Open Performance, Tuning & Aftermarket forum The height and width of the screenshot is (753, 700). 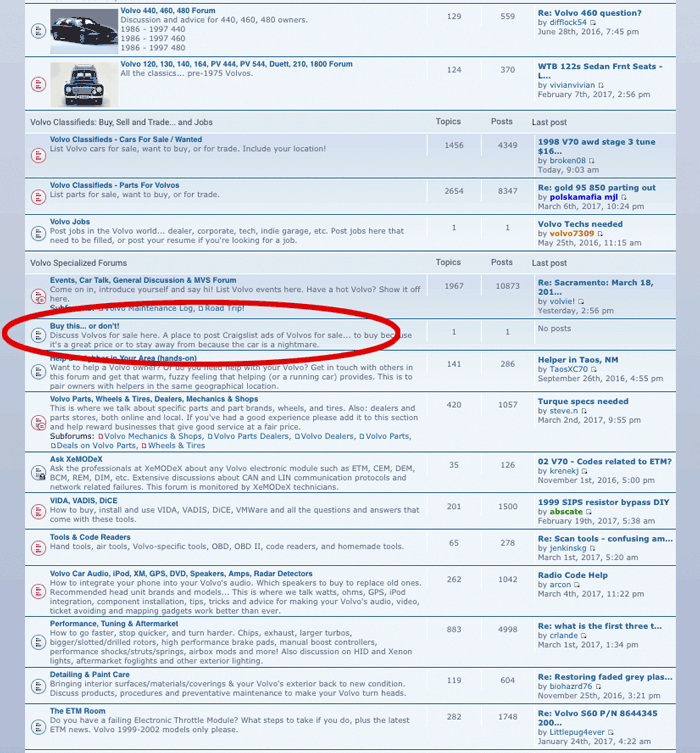(114, 623)
